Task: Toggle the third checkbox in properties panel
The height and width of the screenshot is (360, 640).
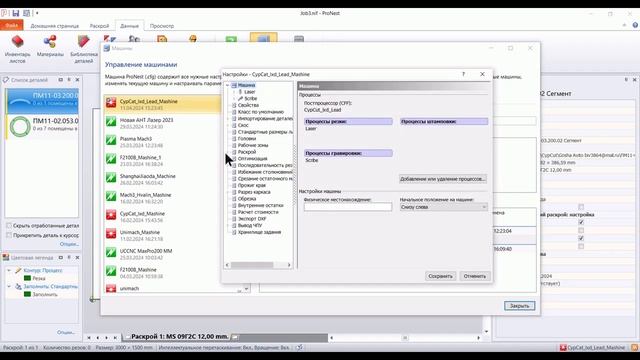Action: click(581, 230)
